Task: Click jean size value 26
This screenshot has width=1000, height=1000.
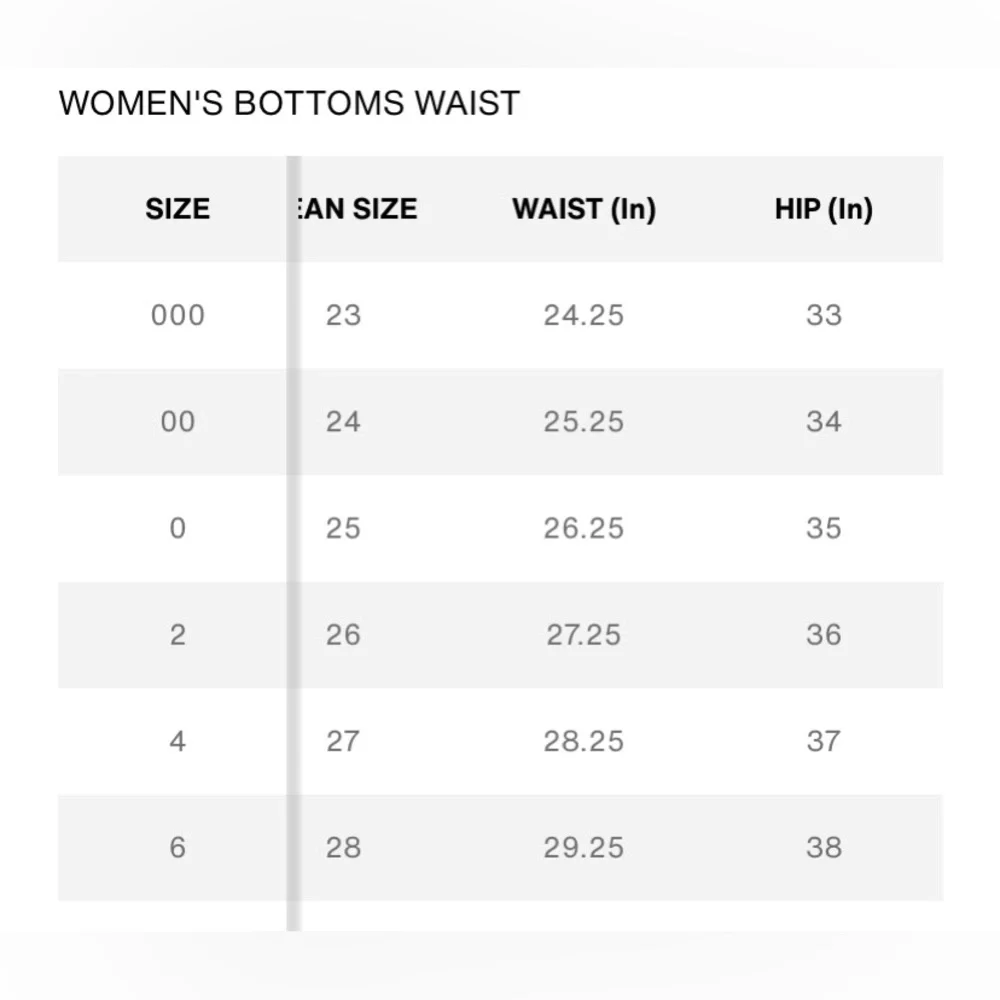Action: [x=343, y=635]
